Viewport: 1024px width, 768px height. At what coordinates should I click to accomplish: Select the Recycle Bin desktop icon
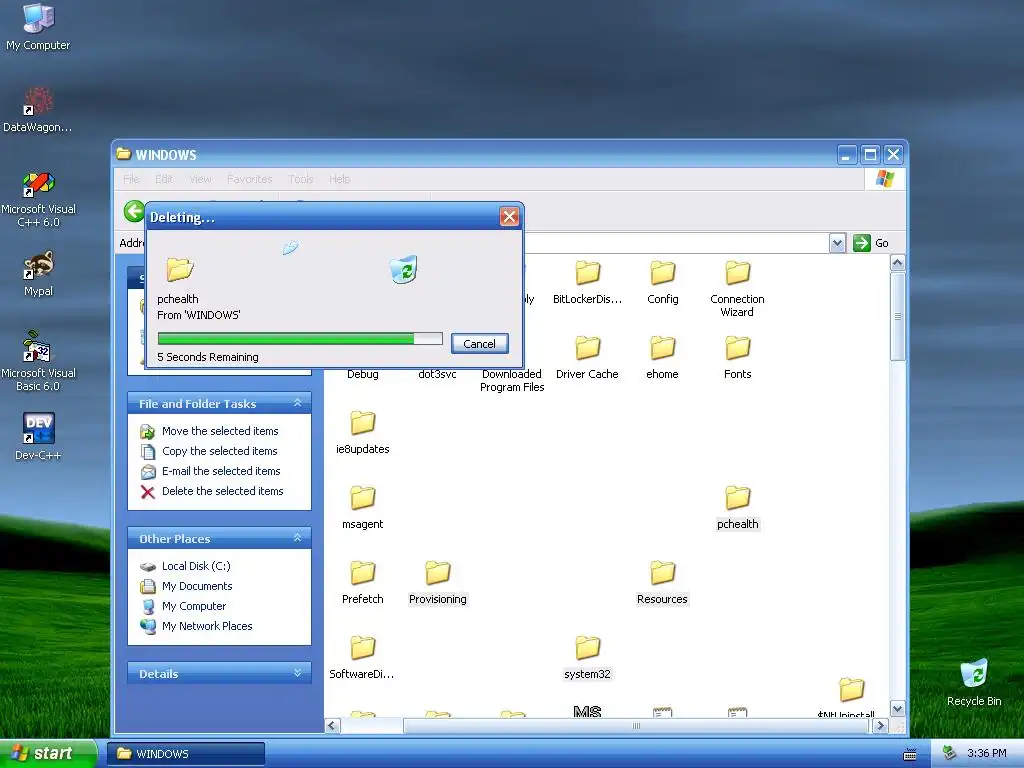click(974, 682)
